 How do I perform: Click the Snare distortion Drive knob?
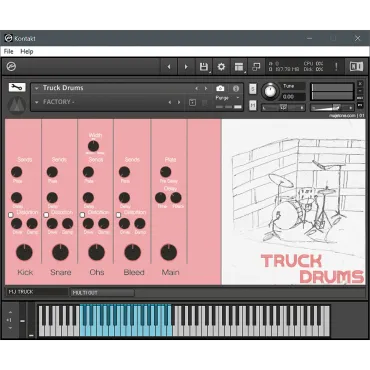52,223
